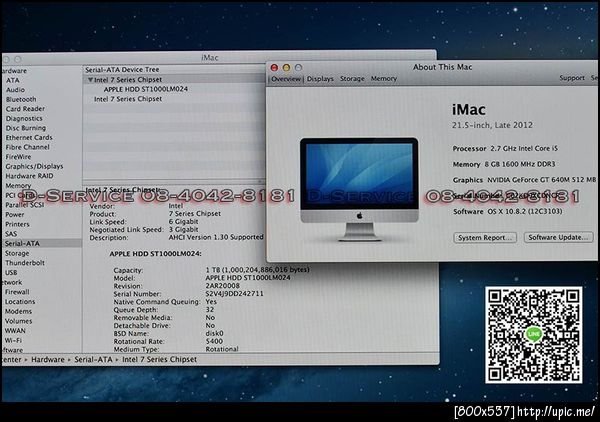This screenshot has width=600, height=422.
Task: Open the Storage tab in About This Mac
Action: [352, 78]
